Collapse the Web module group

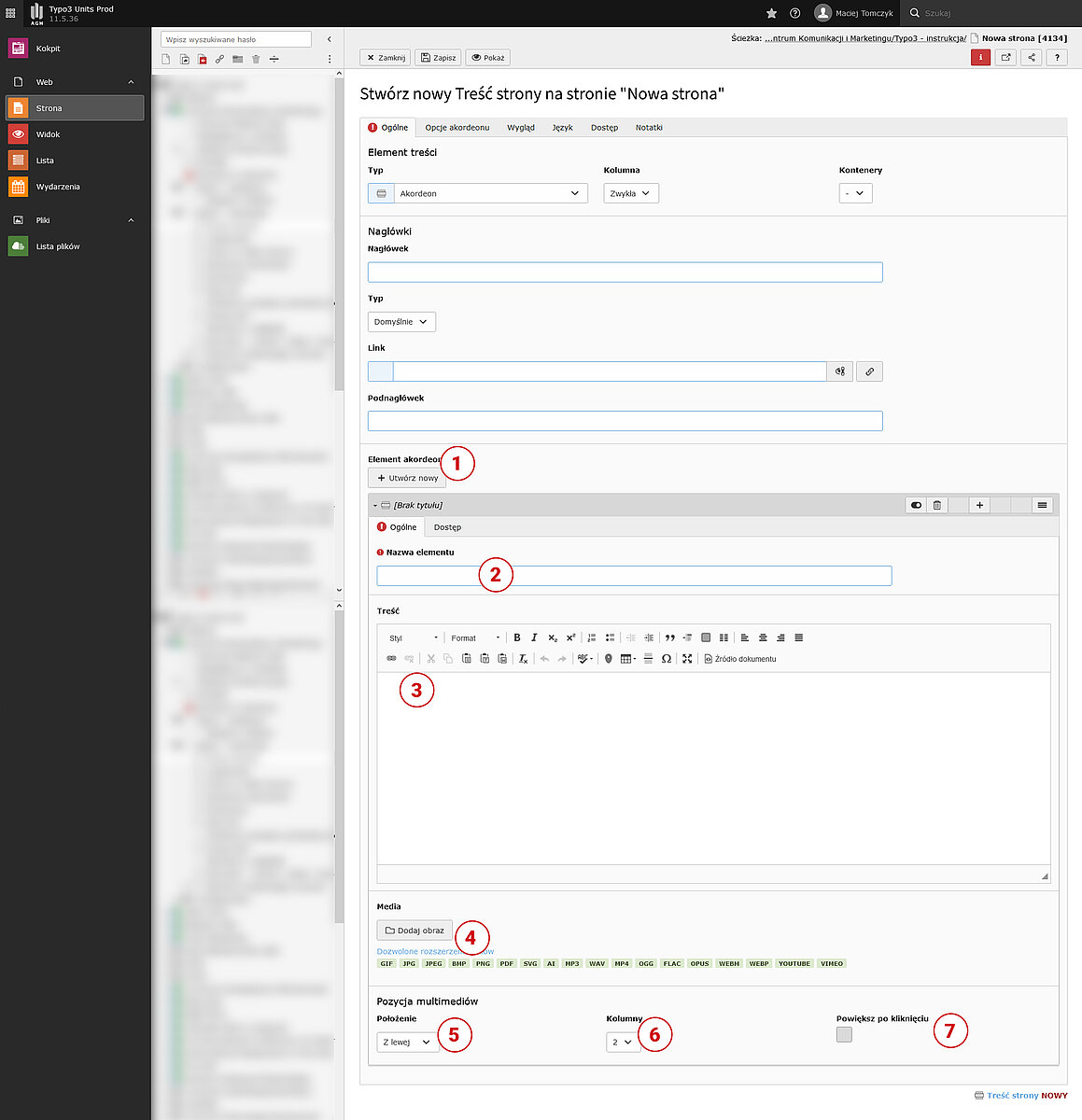pos(131,82)
